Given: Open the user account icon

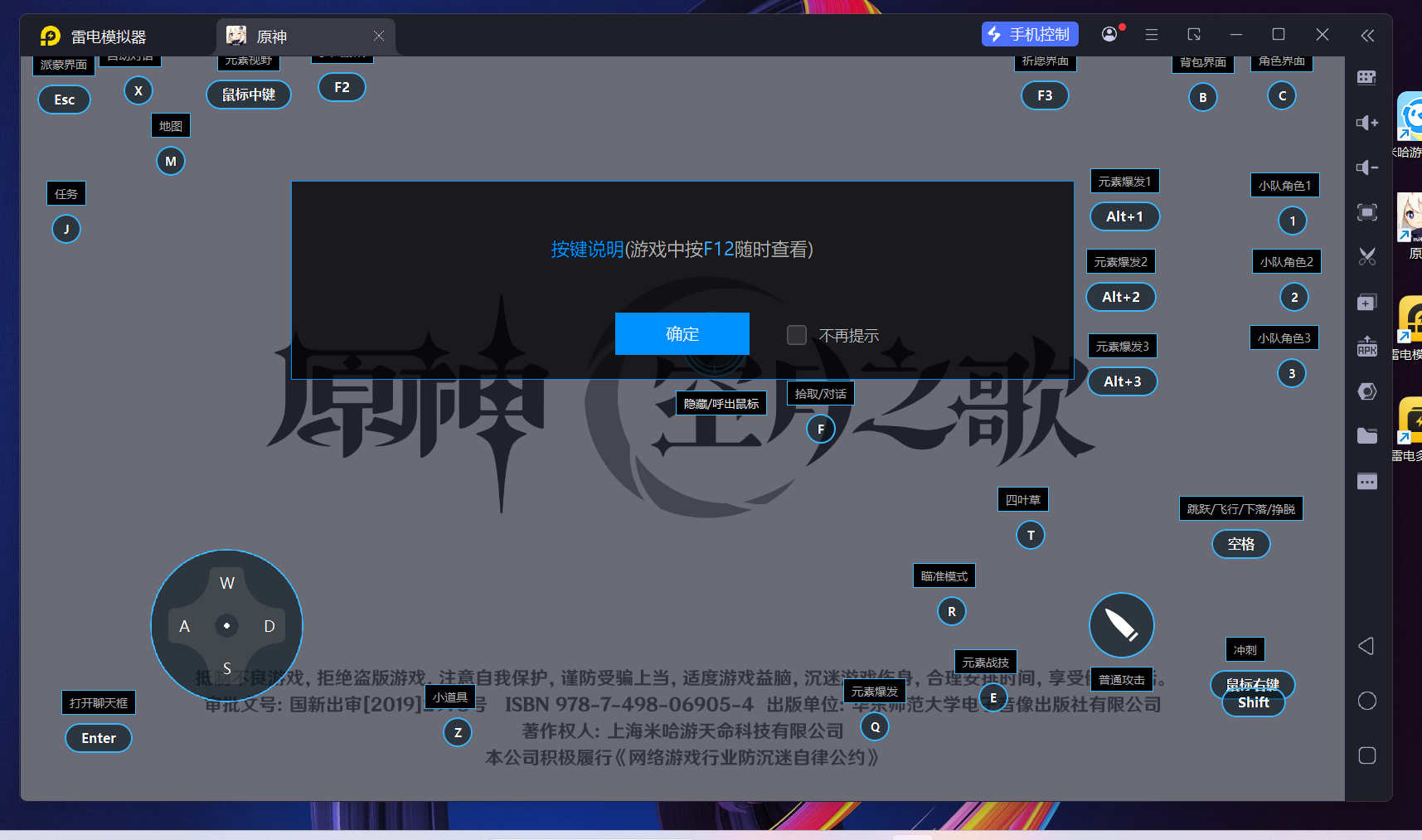Looking at the screenshot, I should pos(1109,34).
